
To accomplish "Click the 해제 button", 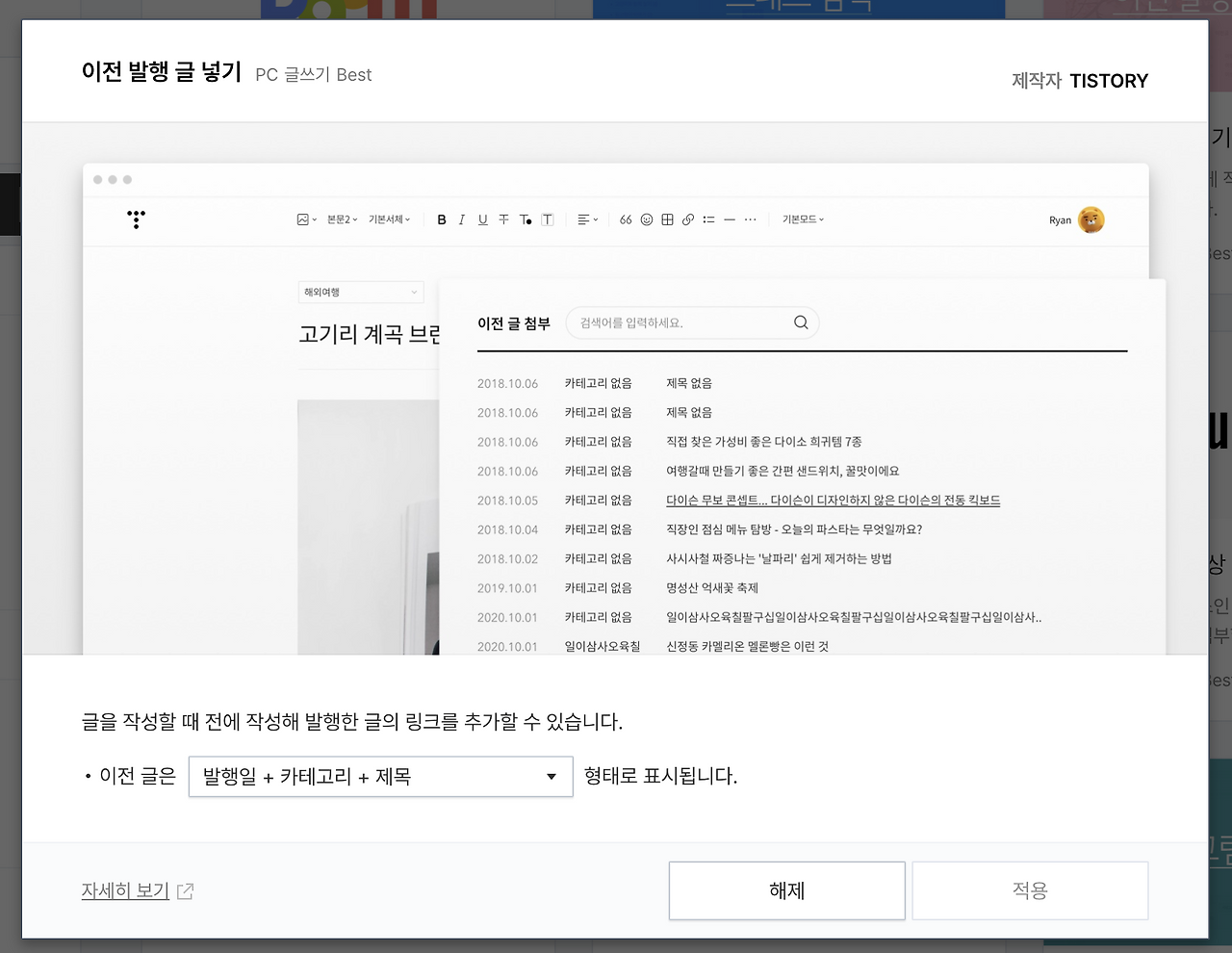I will point(786,890).
